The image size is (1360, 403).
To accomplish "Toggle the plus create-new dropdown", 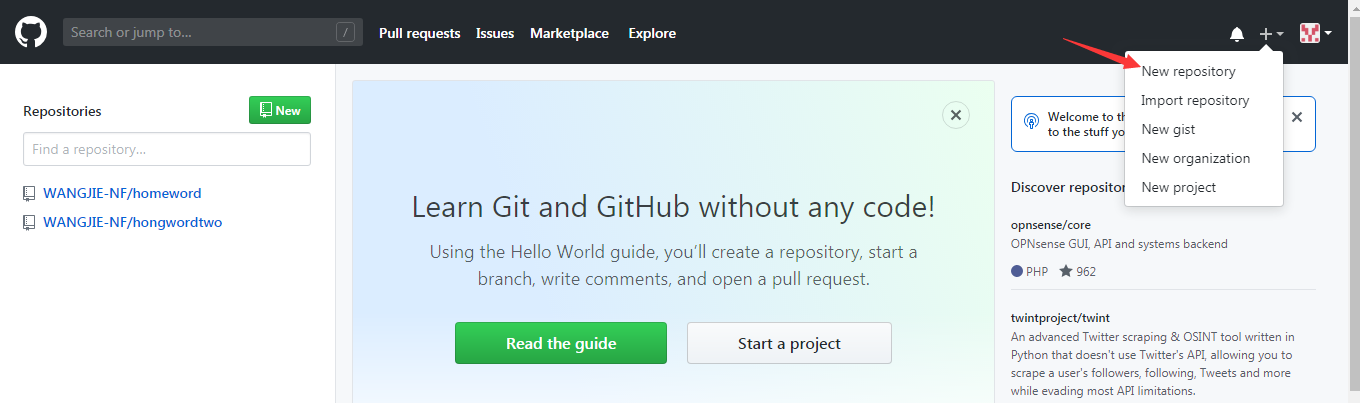I will (x=1271, y=34).
